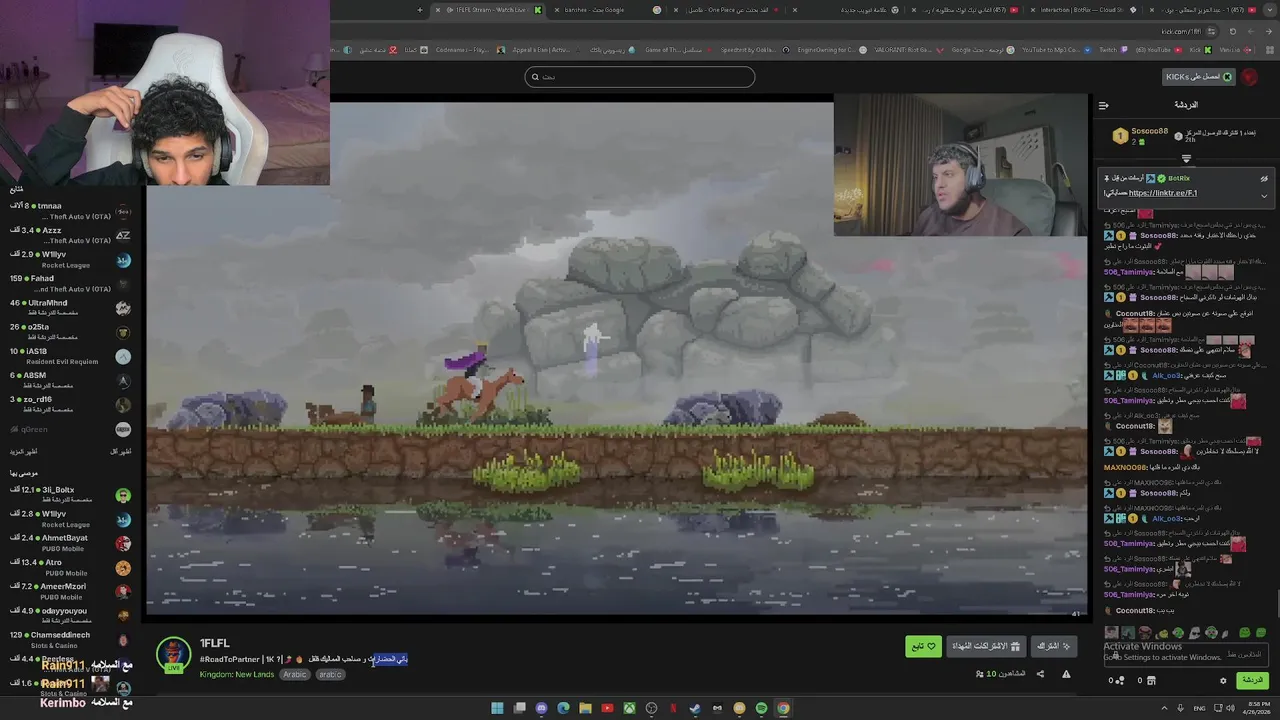
Task: Reload the page in browser toolbar
Action: [1233, 31]
